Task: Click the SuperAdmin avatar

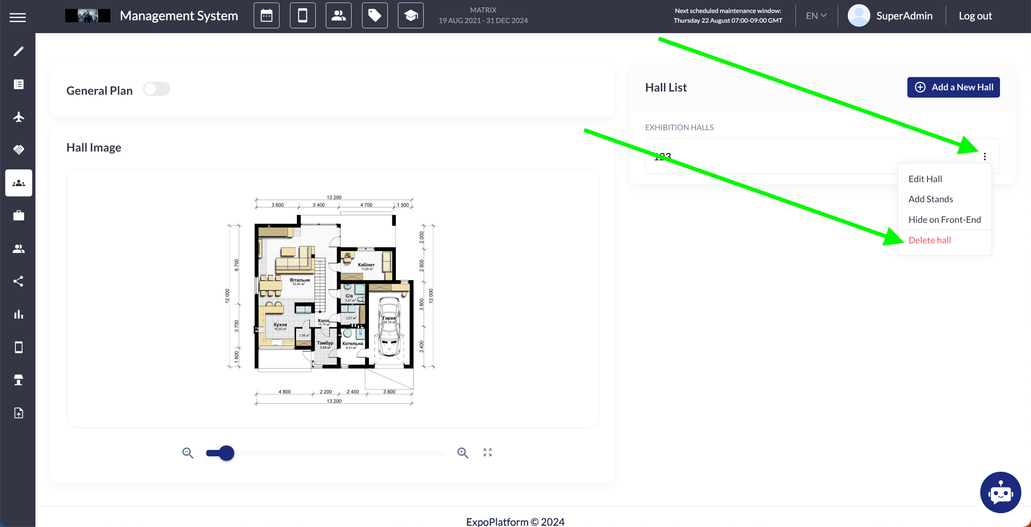Action: (859, 16)
